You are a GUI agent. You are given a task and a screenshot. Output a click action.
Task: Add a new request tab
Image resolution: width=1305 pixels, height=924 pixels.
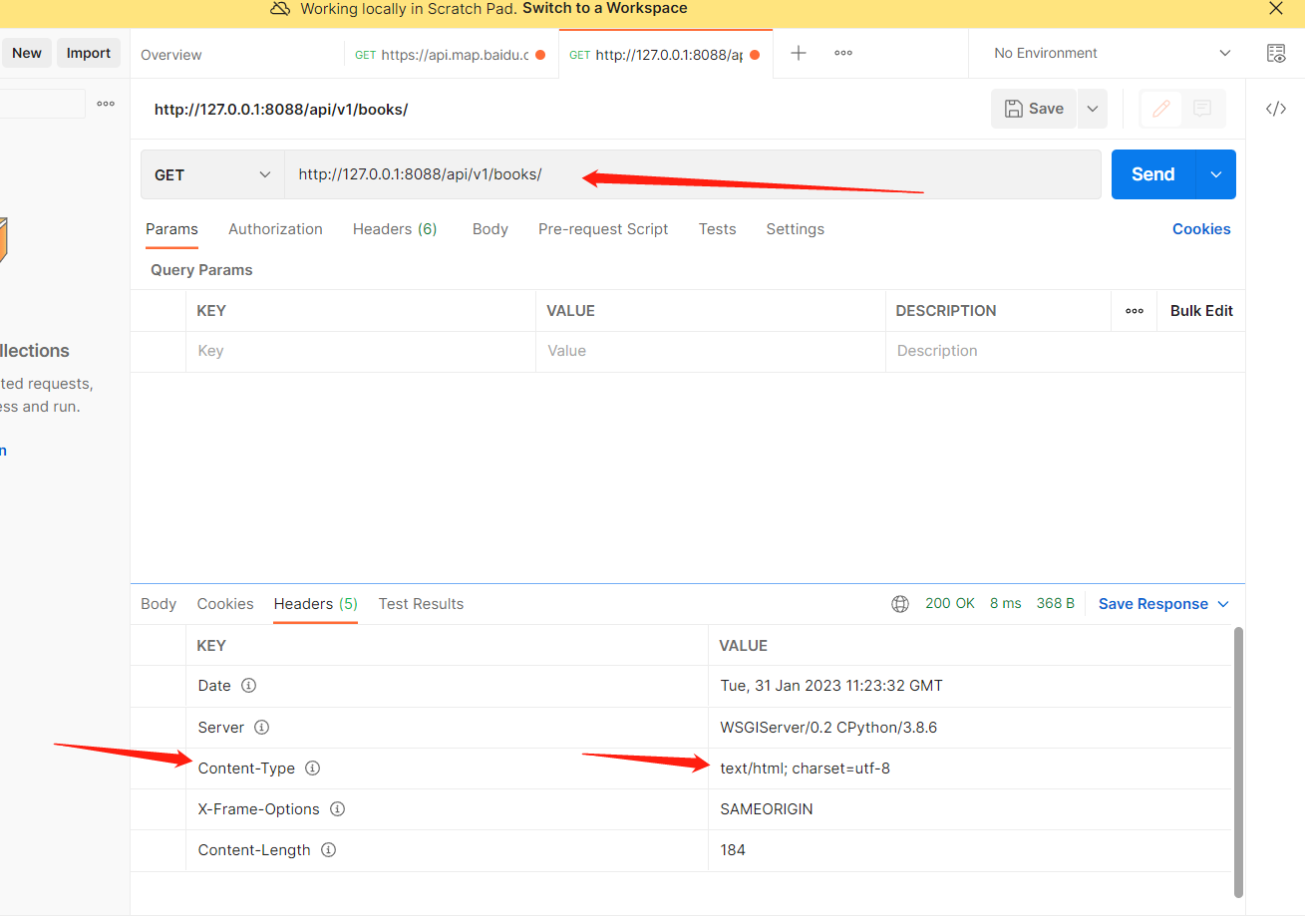tap(798, 53)
